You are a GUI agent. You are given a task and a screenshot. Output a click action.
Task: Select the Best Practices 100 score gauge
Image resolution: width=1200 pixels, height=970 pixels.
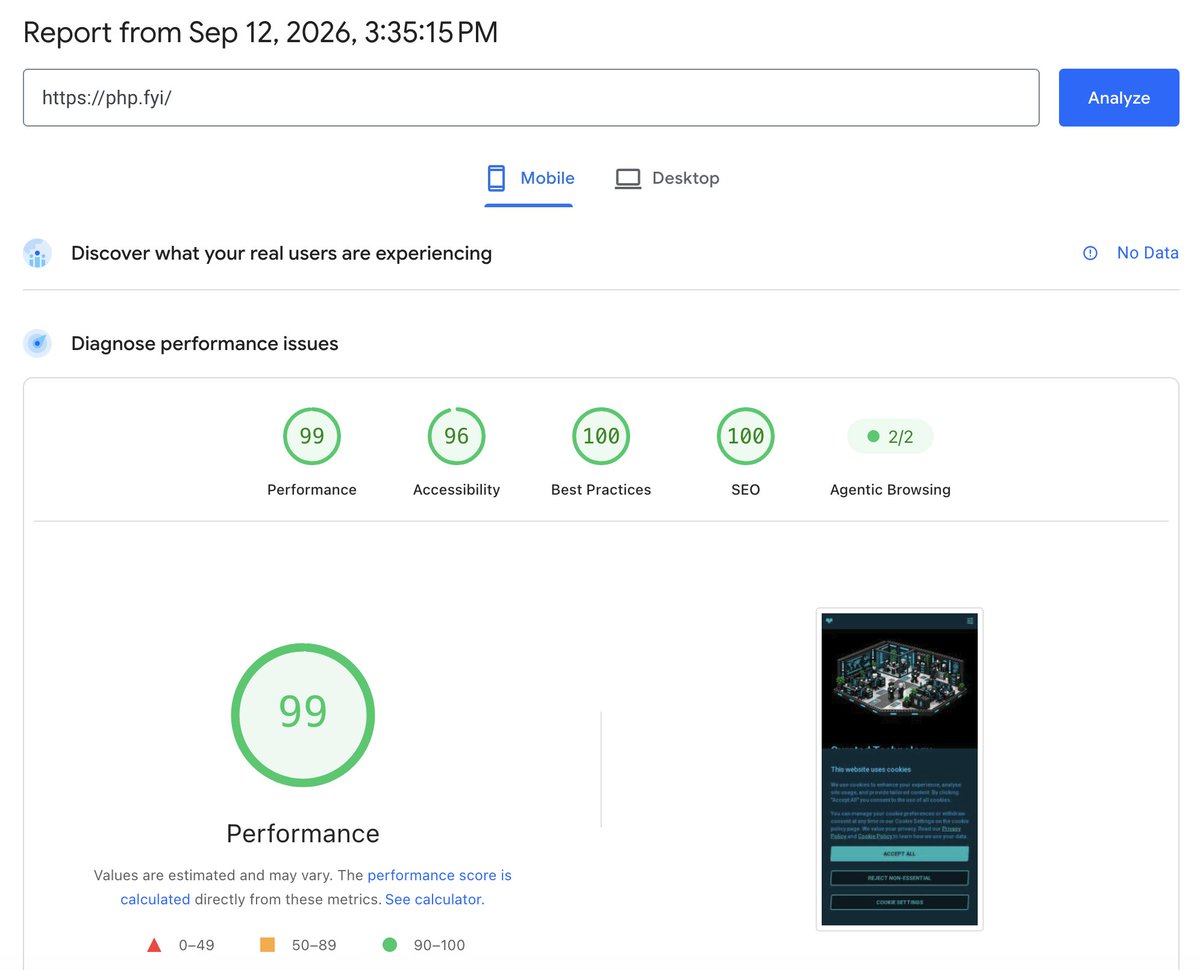click(601, 436)
